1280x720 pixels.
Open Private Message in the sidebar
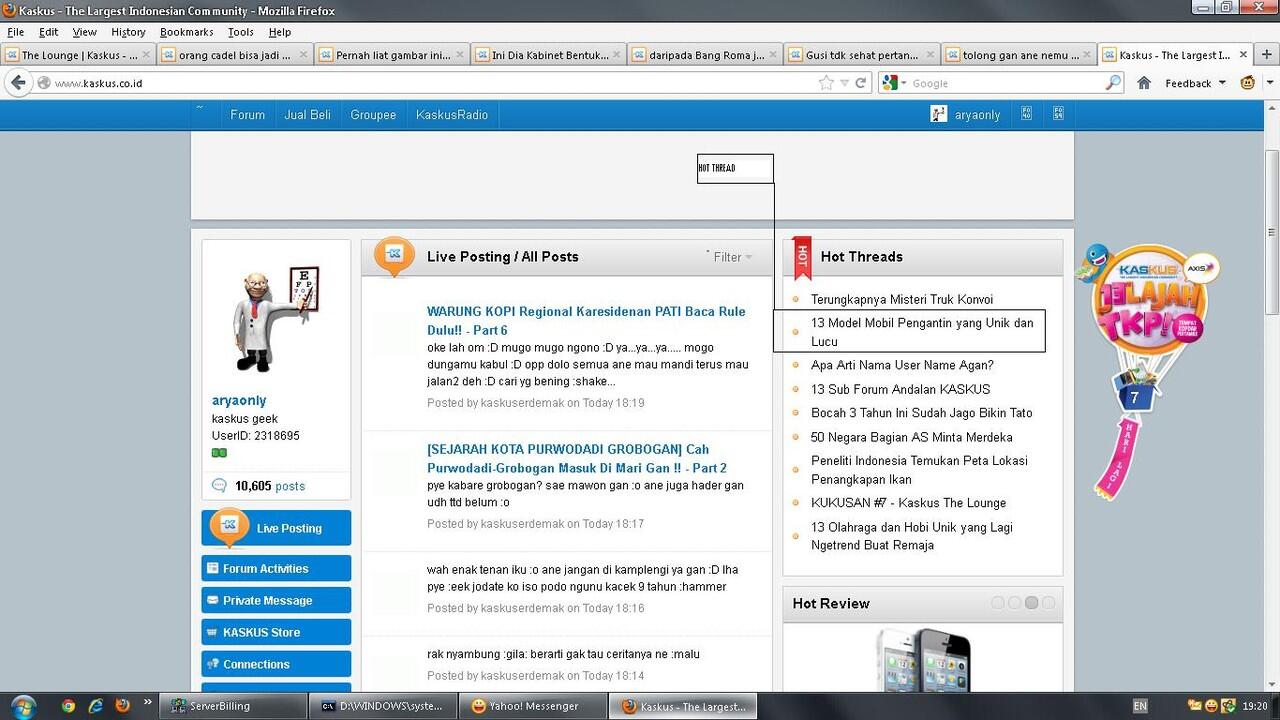pos(276,600)
